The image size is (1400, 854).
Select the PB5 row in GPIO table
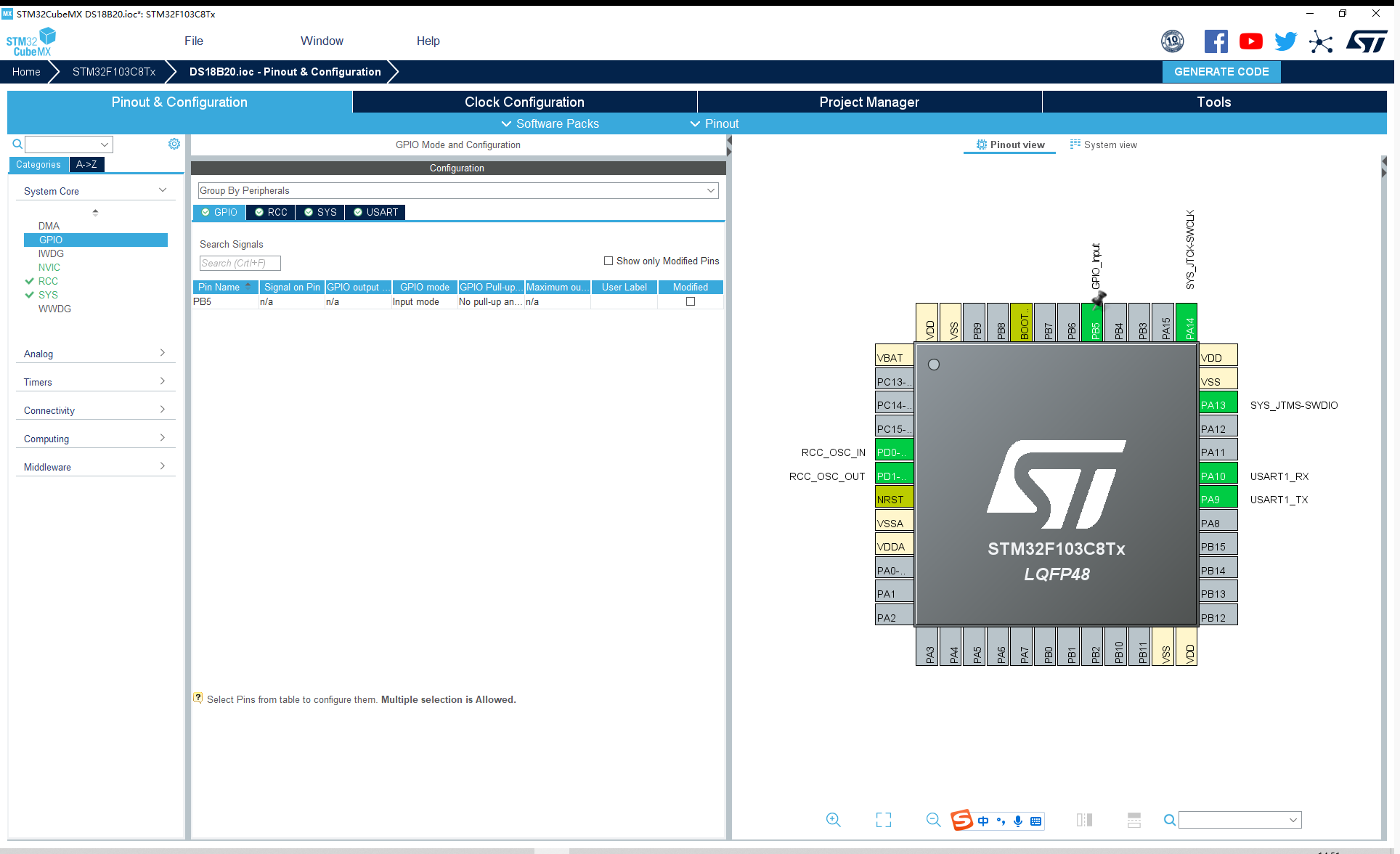(458, 301)
